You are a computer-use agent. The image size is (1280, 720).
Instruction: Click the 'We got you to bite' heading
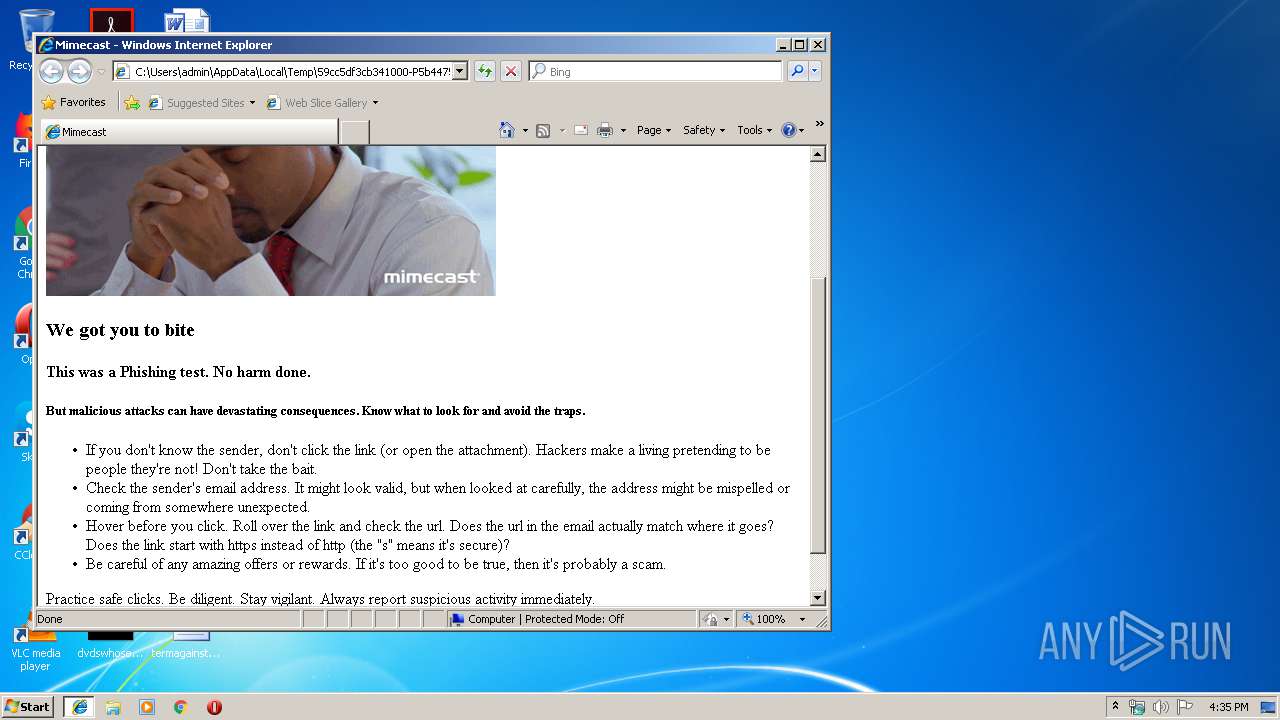(120, 330)
